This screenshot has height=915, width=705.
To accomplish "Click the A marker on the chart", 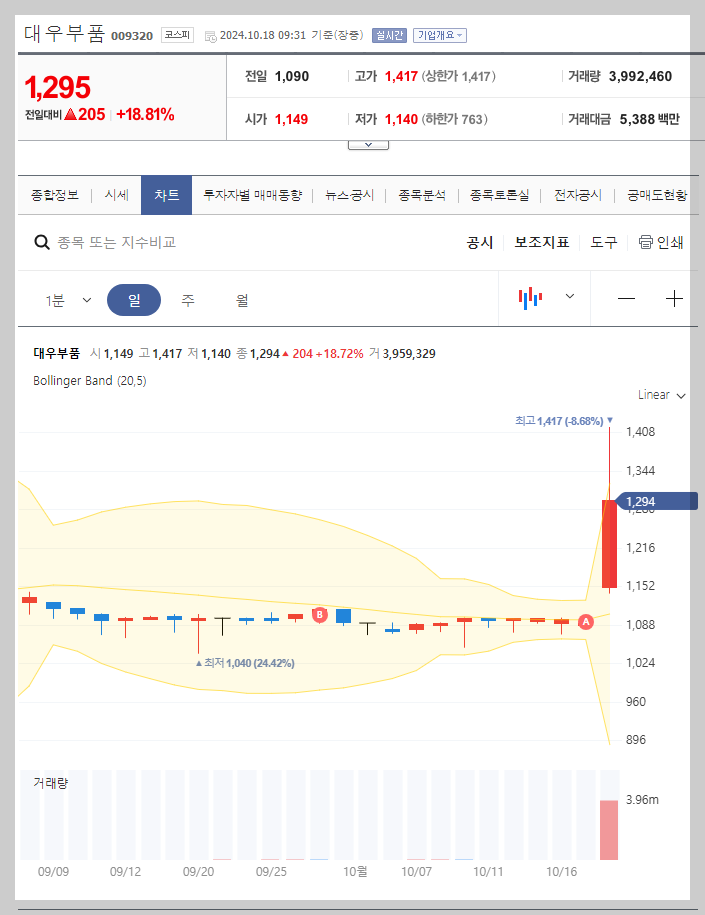I will pyautogui.click(x=586, y=621).
